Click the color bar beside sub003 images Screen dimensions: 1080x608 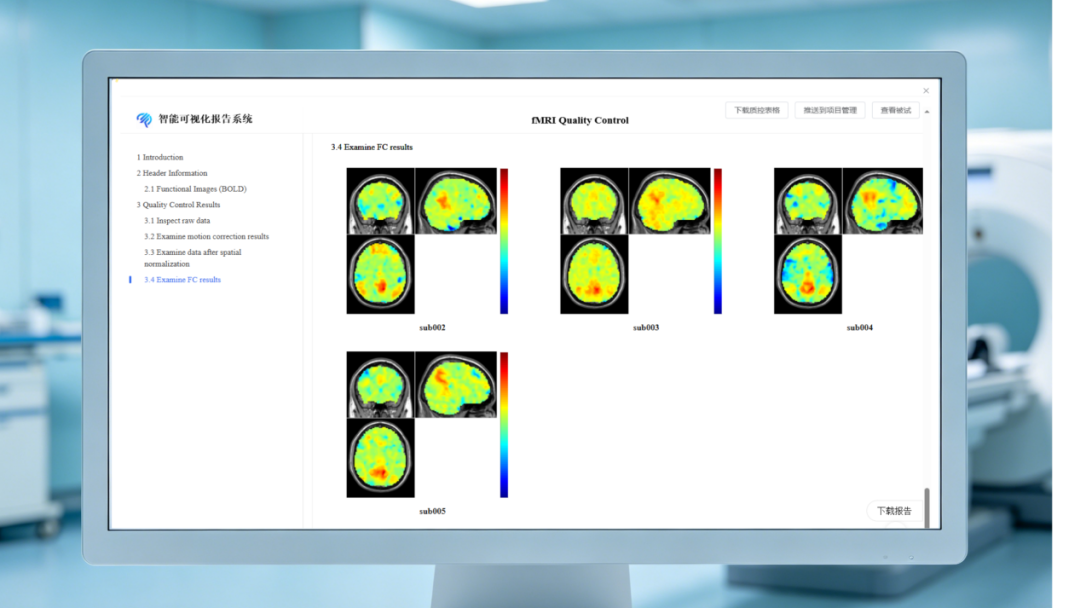point(718,241)
